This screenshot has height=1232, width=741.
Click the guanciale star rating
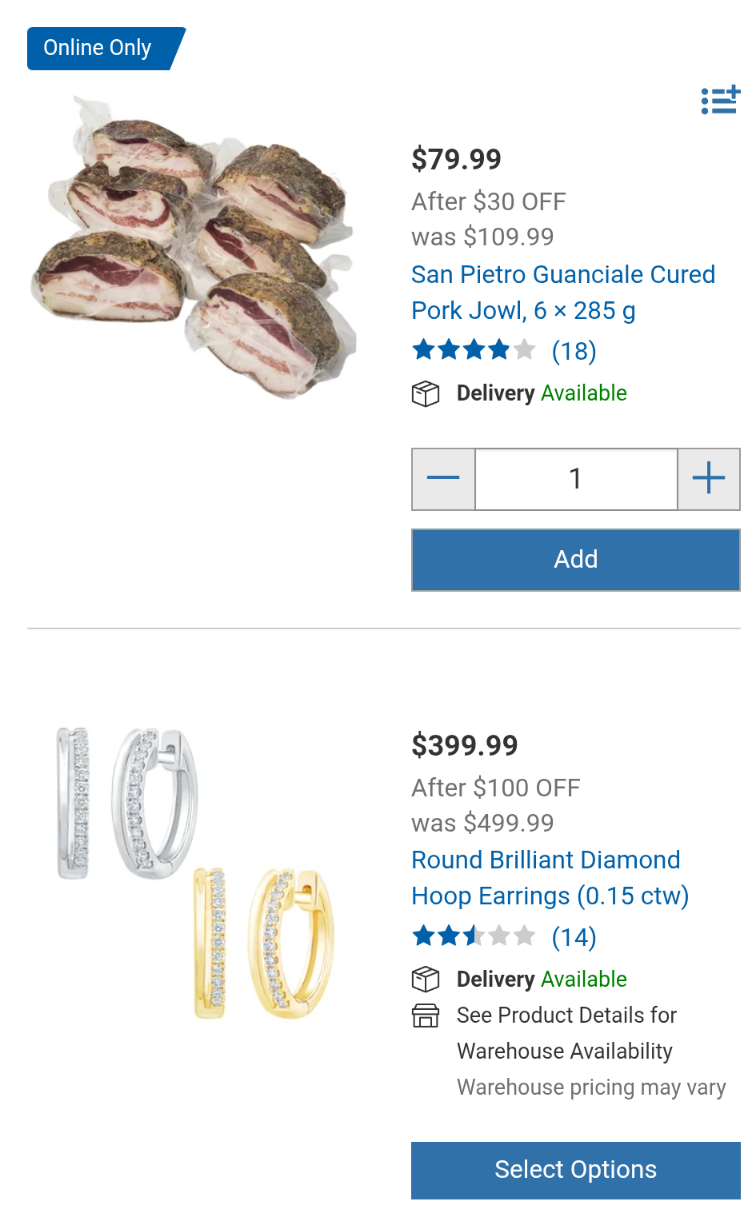tap(473, 351)
